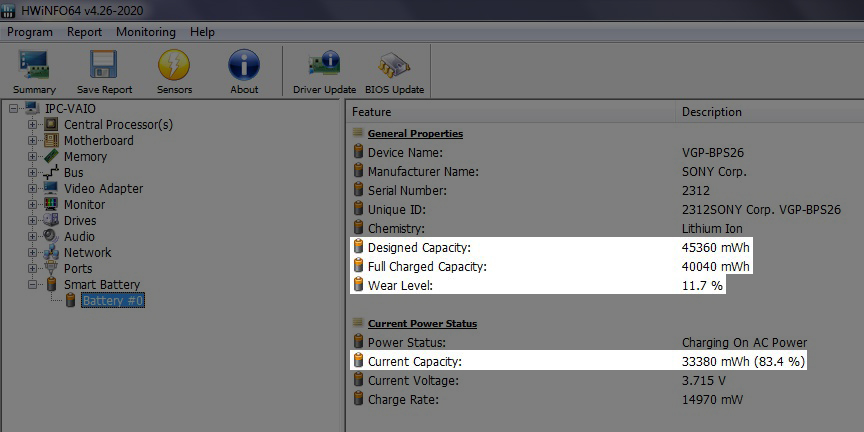Click the 33380 mWh (83.4 %) value
This screenshot has height=432, width=864.
[743, 361]
